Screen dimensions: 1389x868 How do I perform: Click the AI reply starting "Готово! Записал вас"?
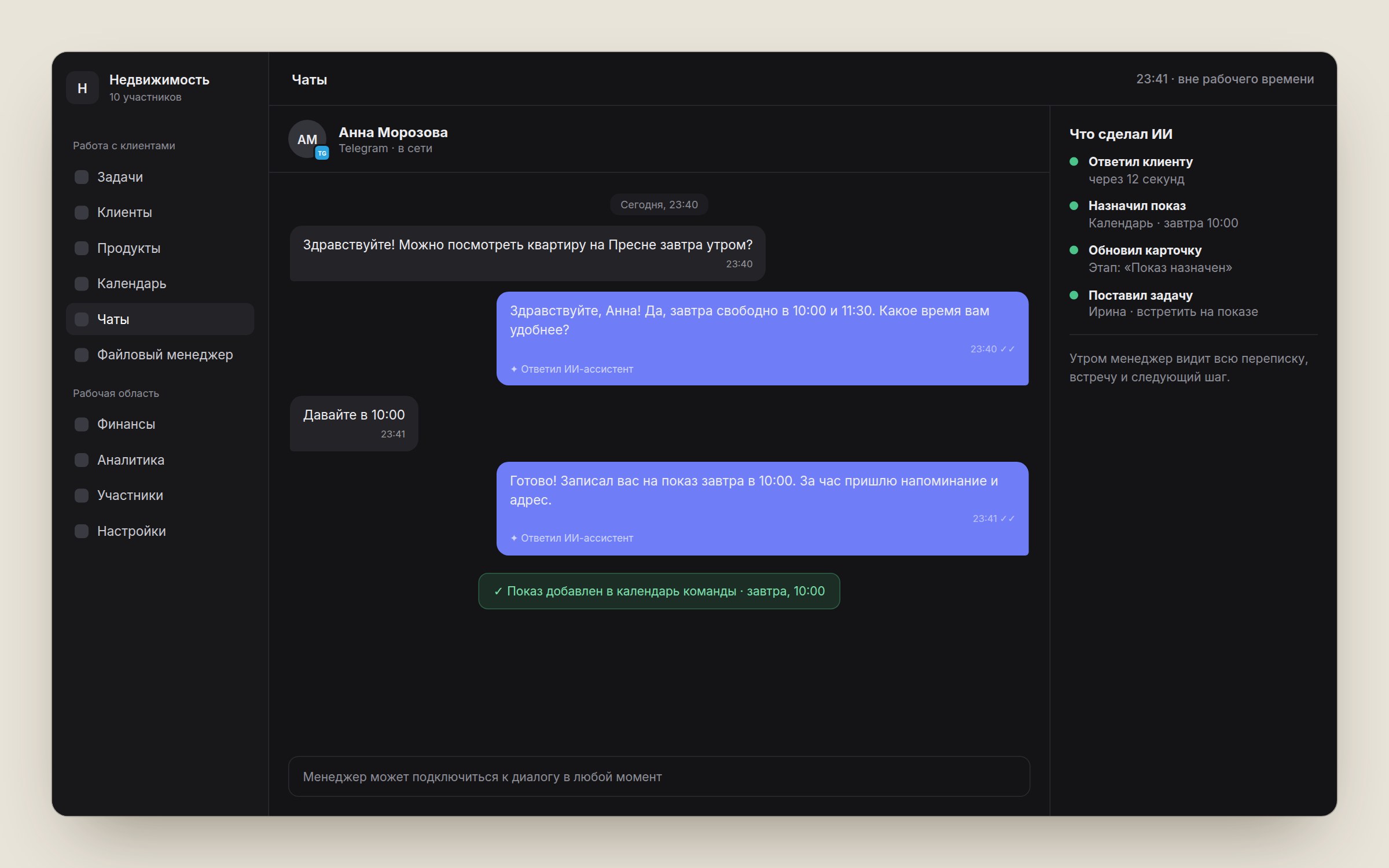(x=762, y=509)
